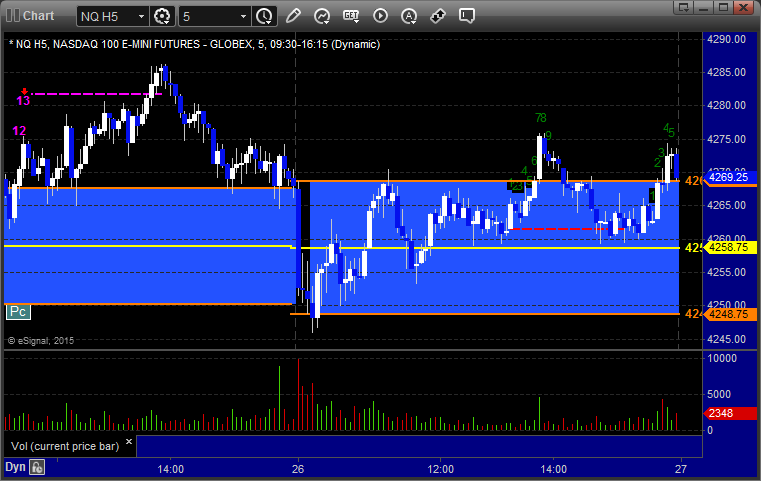761x481 pixels.
Task: Click the green 78 sequence count label
Action: (x=541, y=117)
